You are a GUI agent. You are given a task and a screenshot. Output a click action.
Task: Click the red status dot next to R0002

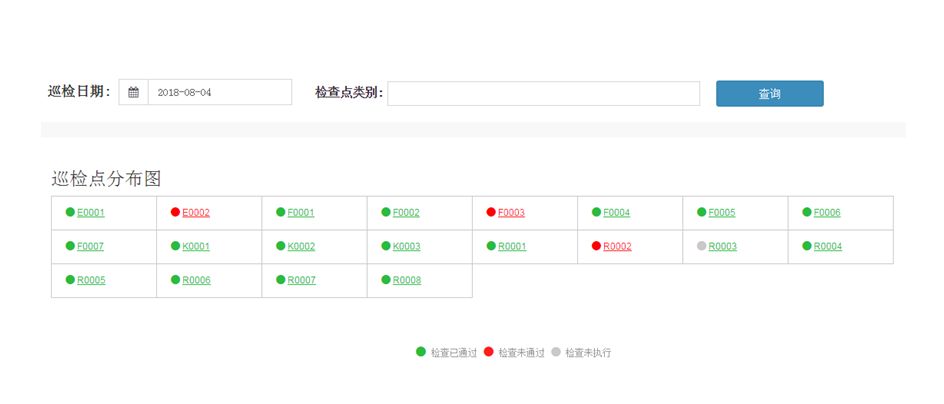pos(597,246)
